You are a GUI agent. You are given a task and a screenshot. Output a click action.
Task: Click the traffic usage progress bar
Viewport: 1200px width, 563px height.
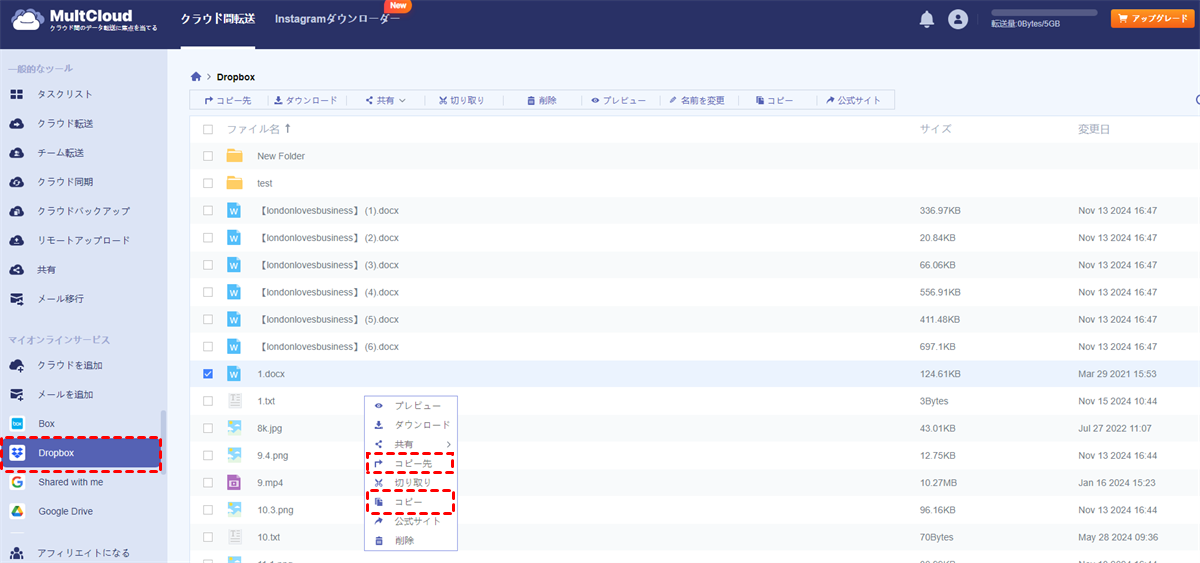tap(1044, 12)
